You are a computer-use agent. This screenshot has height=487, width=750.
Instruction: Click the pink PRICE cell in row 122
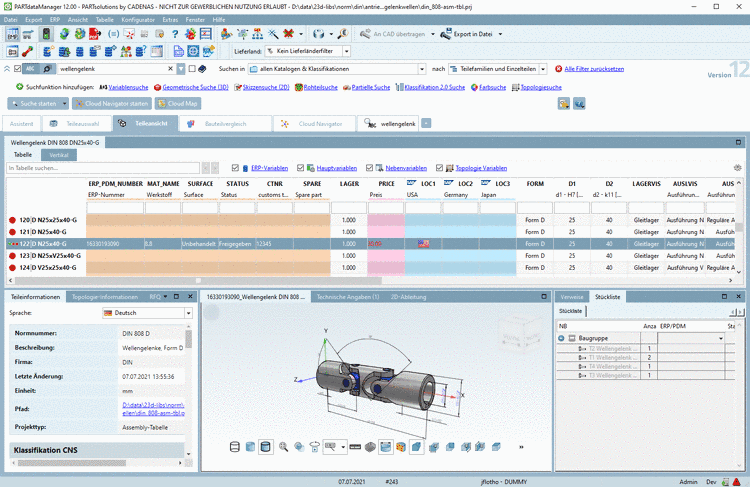385,243
